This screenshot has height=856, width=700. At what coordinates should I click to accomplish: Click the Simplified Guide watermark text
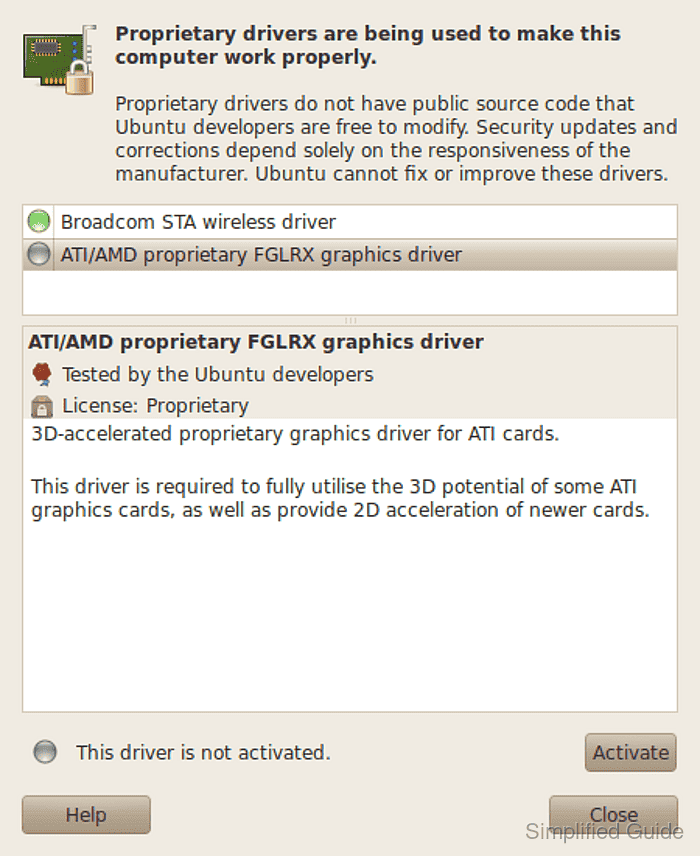click(x=604, y=831)
